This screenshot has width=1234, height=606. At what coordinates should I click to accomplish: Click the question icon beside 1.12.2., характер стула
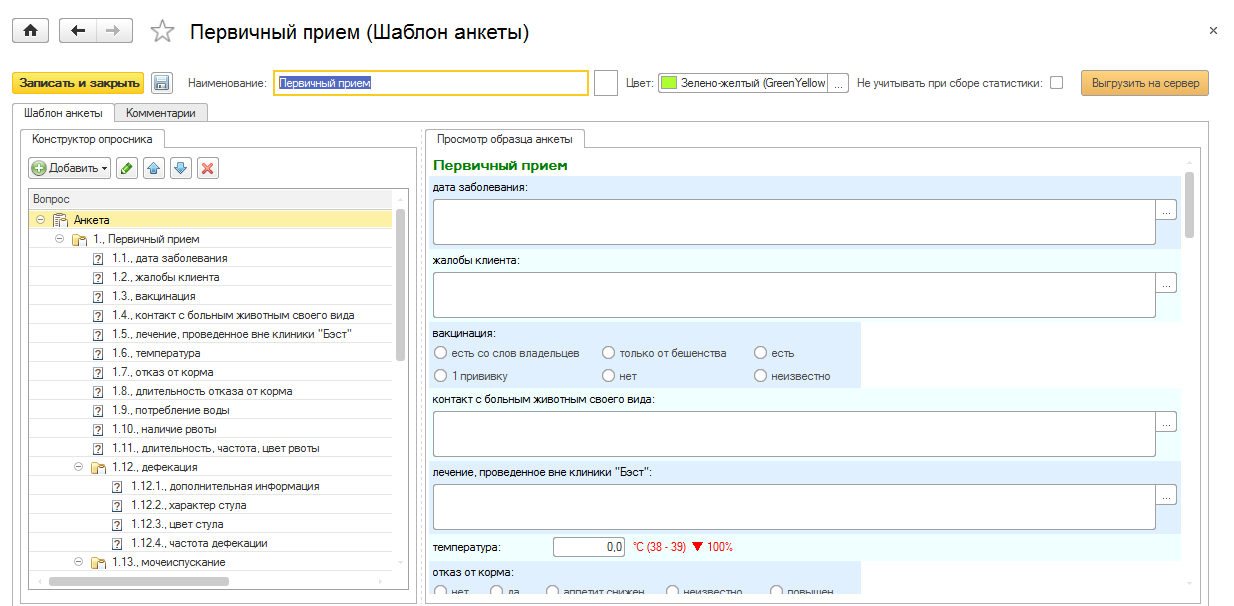(x=117, y=505)
